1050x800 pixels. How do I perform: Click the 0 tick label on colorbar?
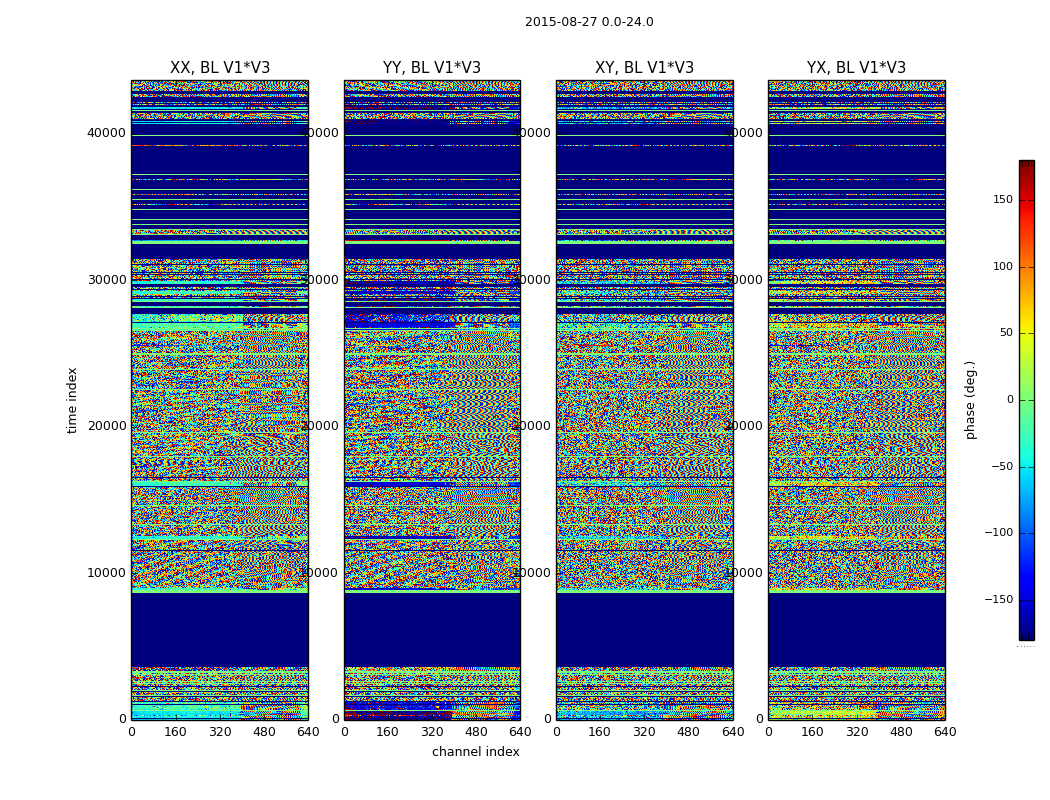click(x=1010, y=400)
